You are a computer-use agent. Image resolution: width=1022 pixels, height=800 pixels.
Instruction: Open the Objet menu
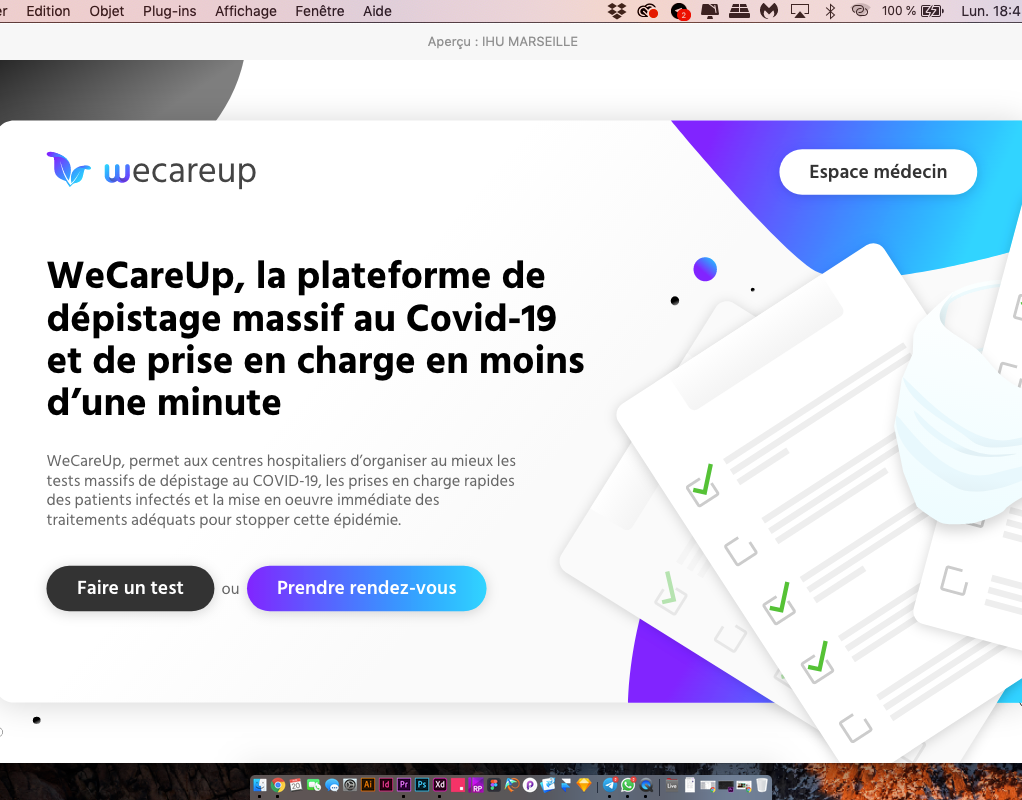click(x=107, y=11)
